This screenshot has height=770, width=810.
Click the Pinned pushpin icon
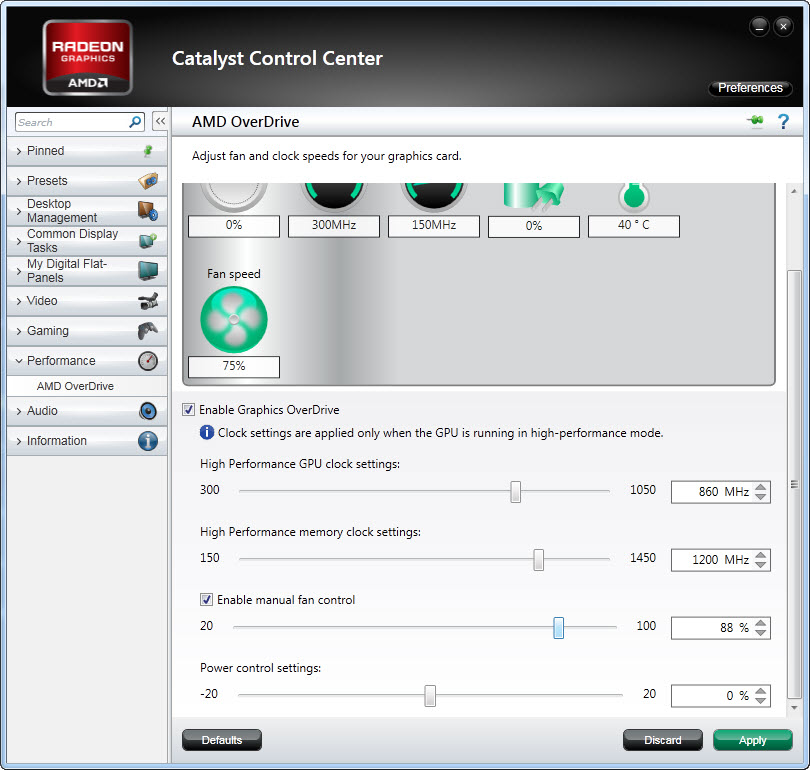click(x=148, y=151)
